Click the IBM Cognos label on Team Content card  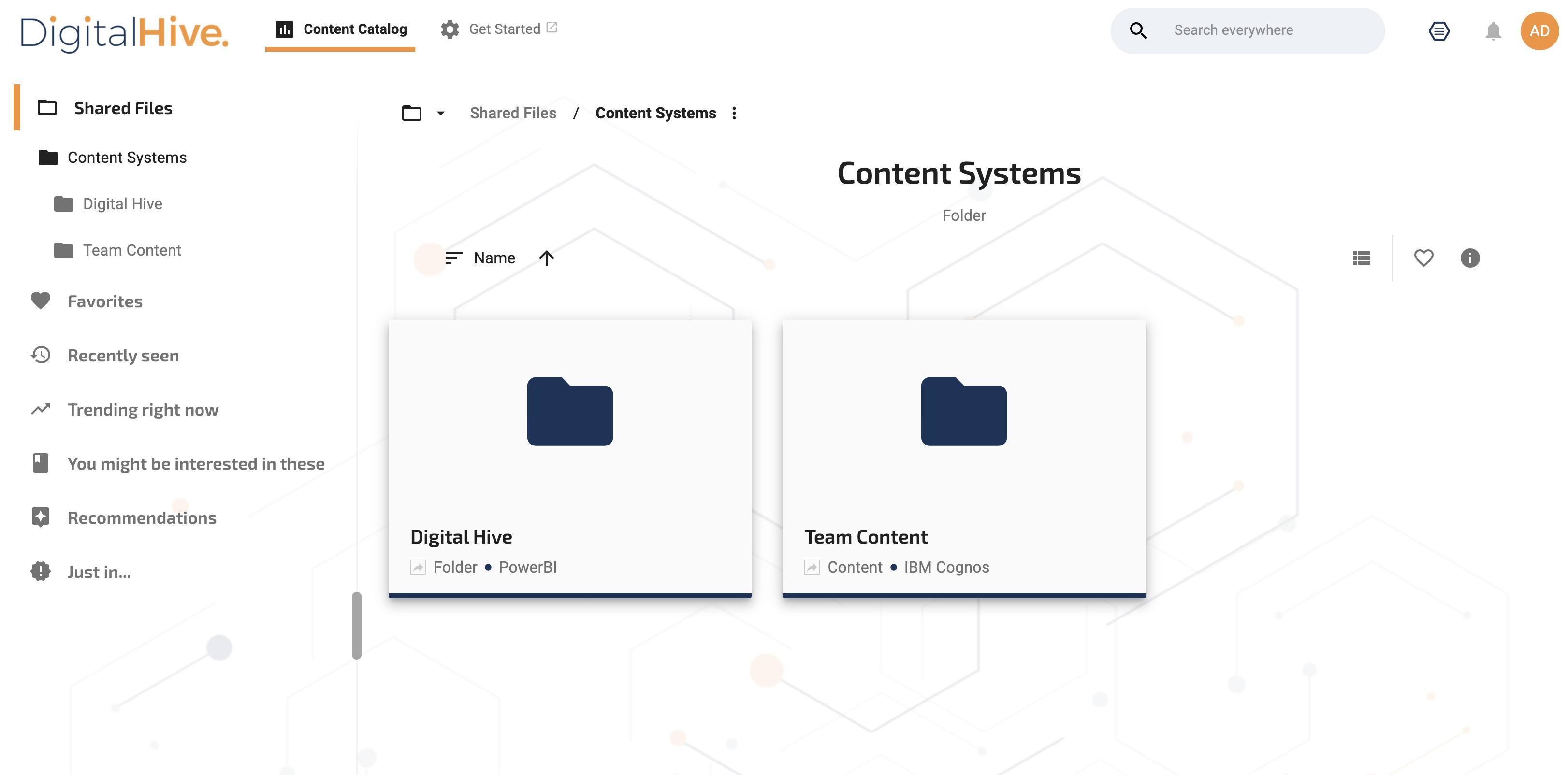point(946,567)
